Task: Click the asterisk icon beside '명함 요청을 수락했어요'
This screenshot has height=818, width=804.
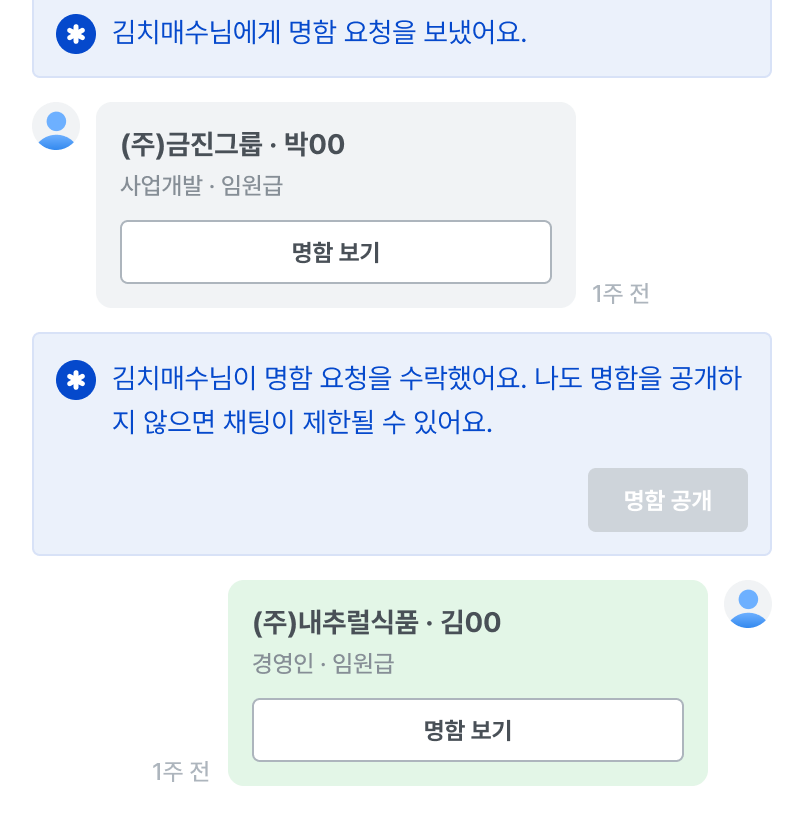Action: click(x=76, y=381)
